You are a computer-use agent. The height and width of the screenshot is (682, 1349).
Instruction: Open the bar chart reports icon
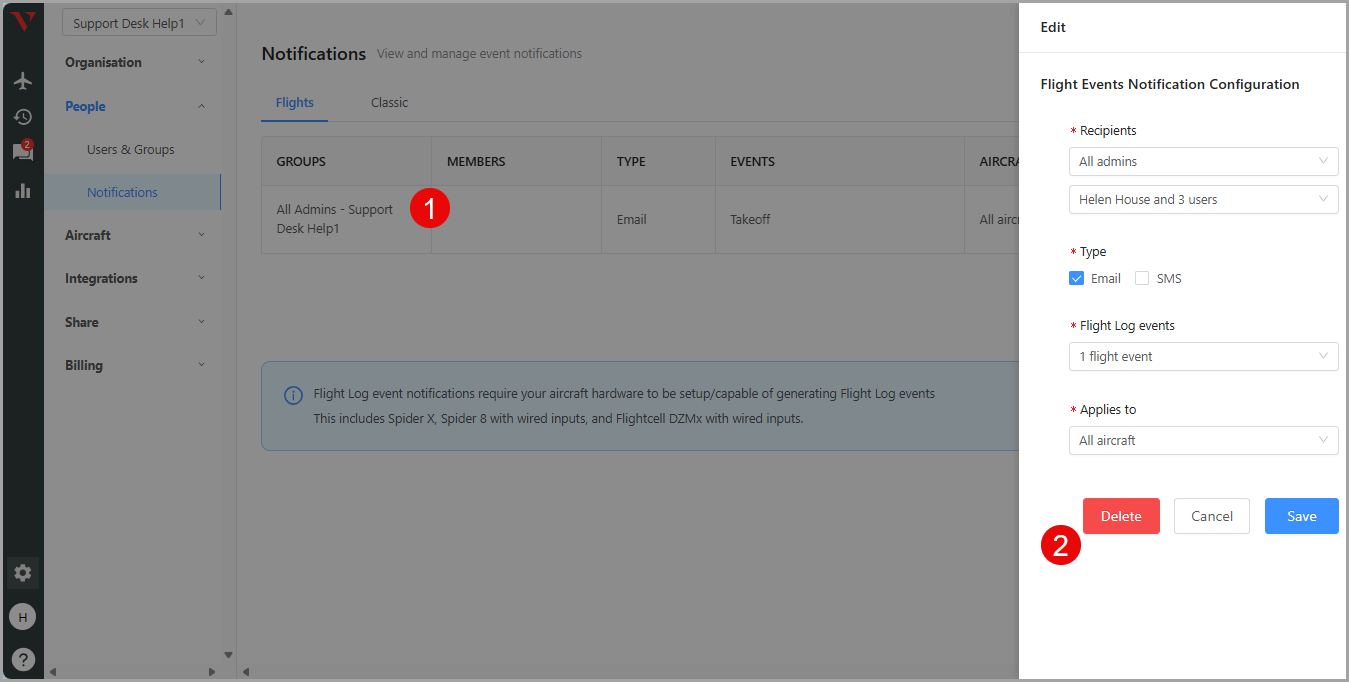coord(22,190)
